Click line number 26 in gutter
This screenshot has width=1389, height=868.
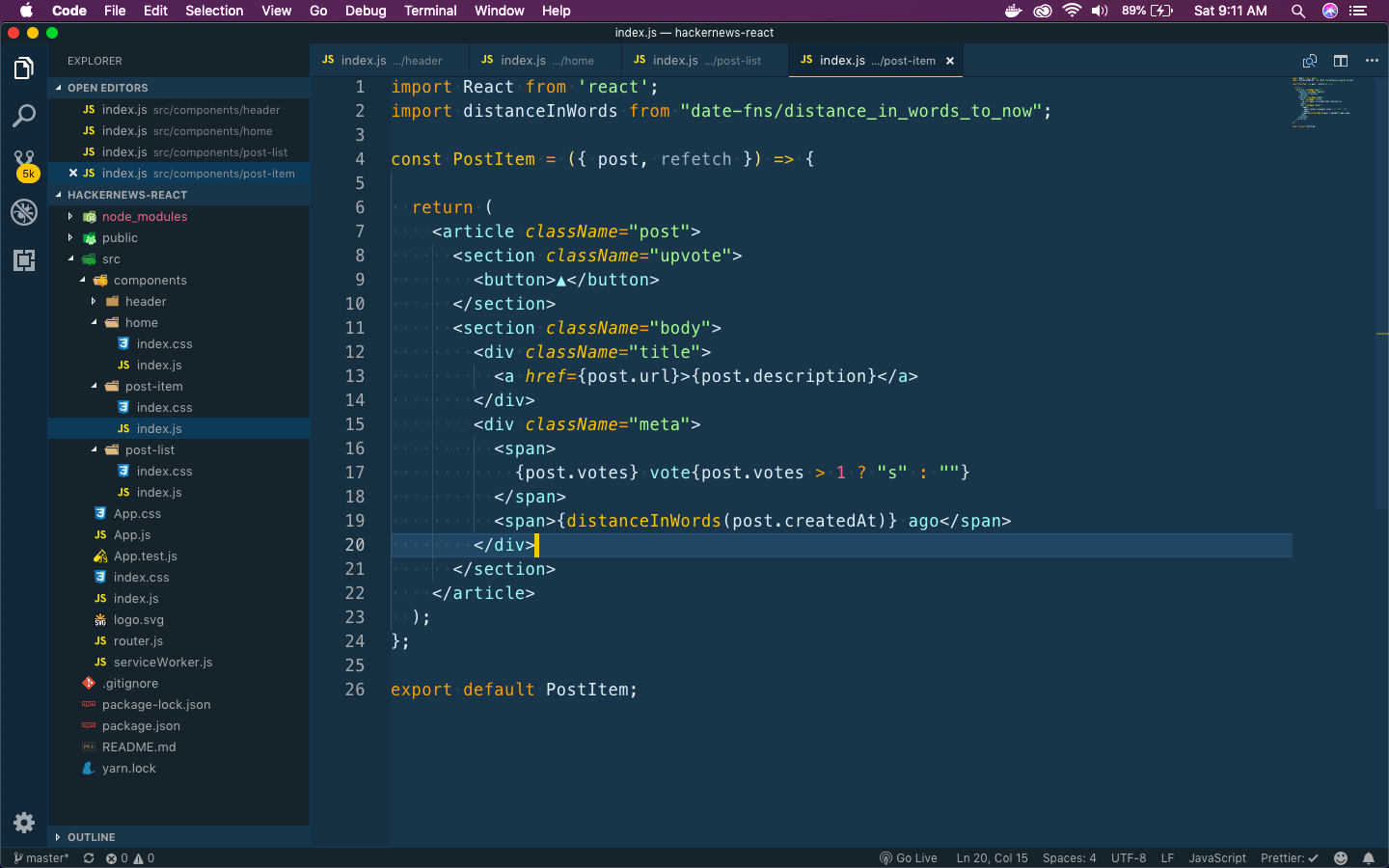(355, 690)
